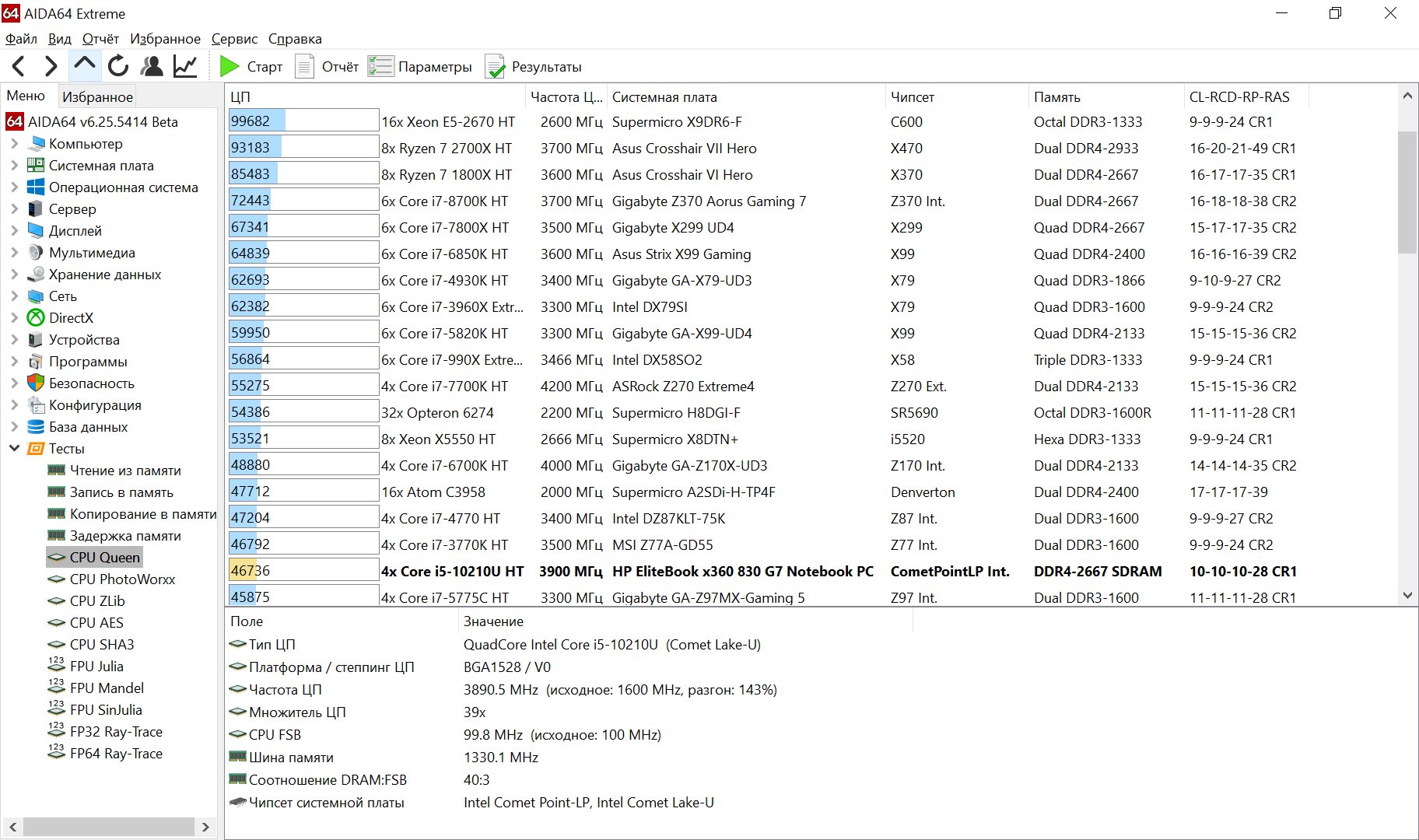Select the Множитель ЦП field row
Image resolution: width=1419 pixels, height=840 pixels.
point(568,712)
